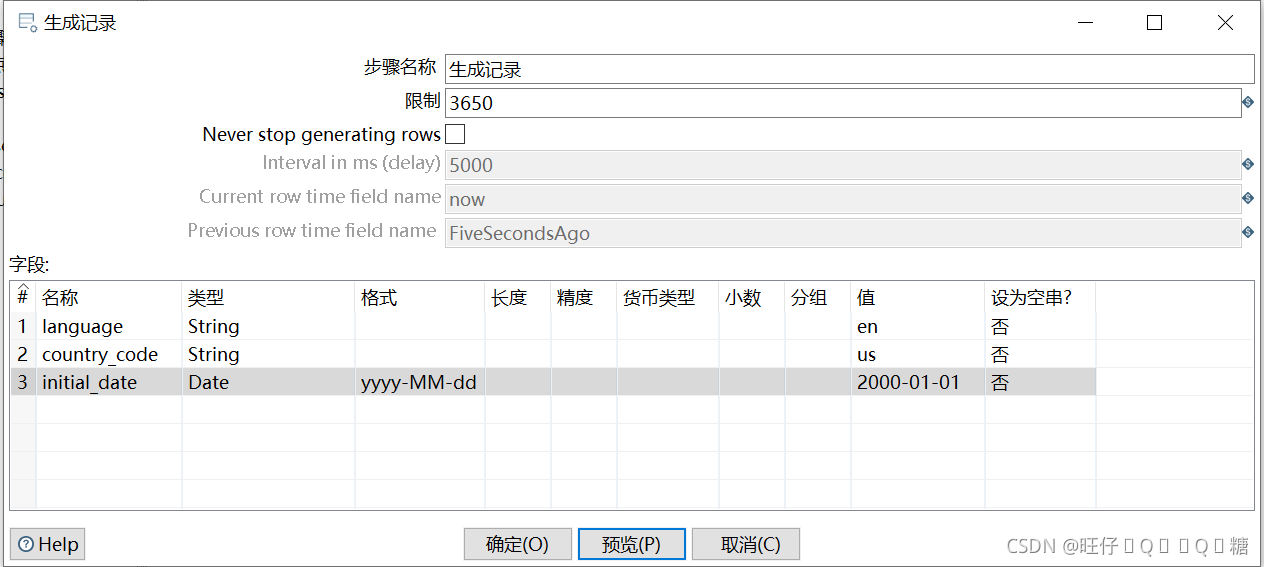
Task: Click the 值 column header
Action: click(918, 298)
